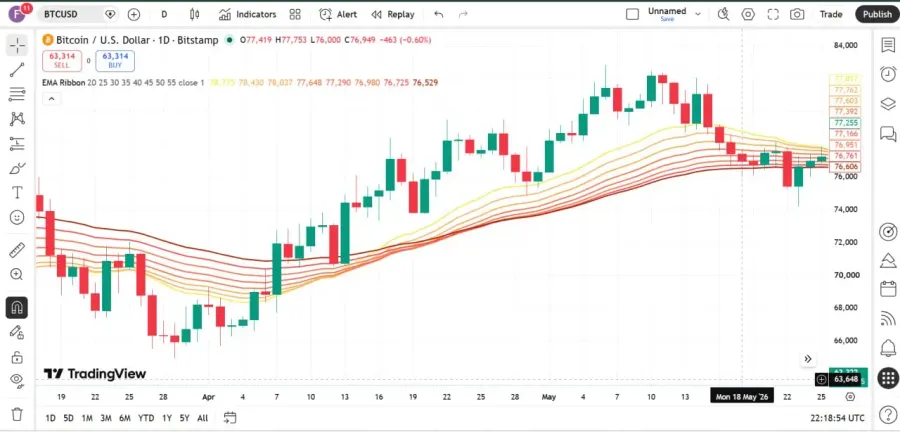Toggle lock all drawing tools

click(17, 357)
